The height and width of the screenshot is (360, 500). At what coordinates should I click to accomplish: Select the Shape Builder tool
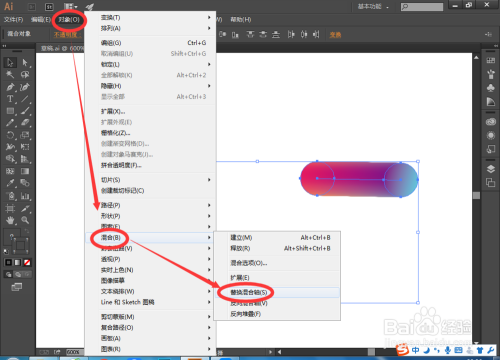[x=10, y=159]
